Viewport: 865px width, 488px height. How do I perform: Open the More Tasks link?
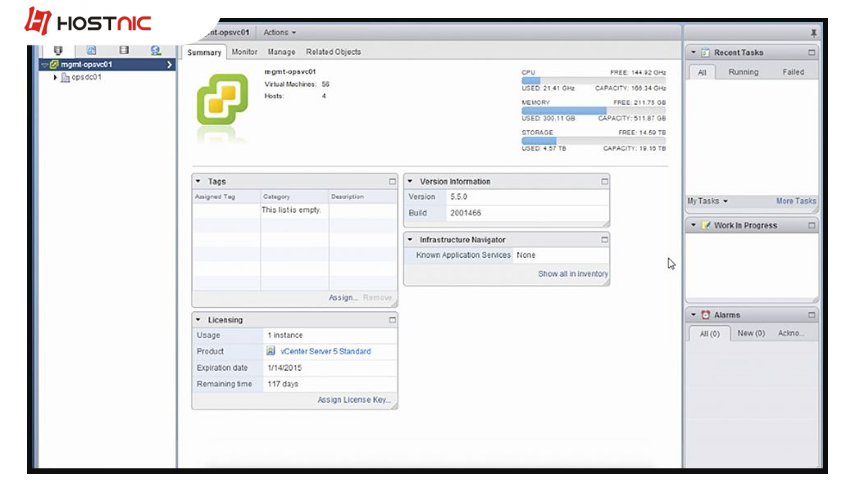pyautogui.click(x=795, y=201)
